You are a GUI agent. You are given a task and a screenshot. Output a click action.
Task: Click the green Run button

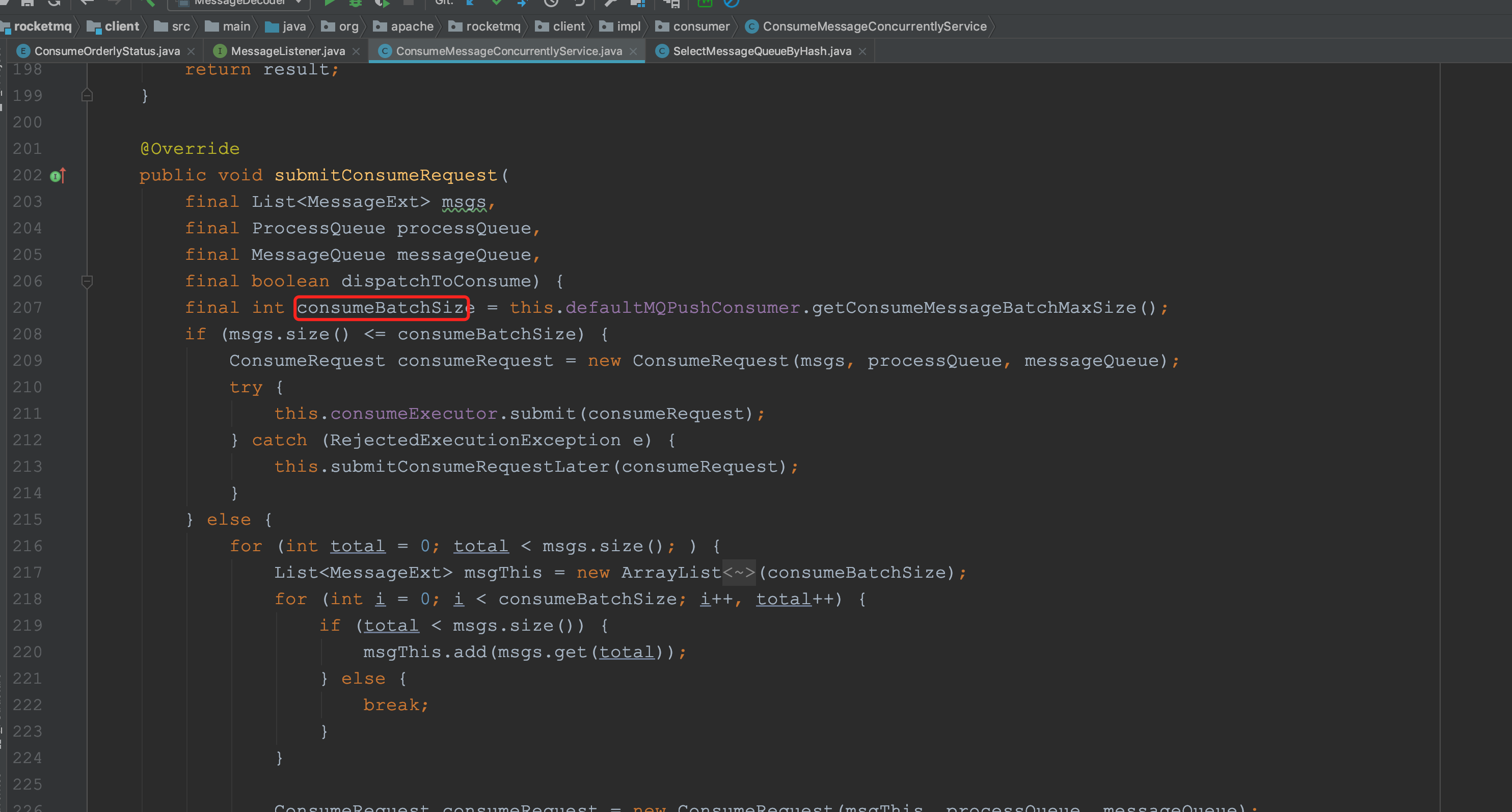coord(329,3)
